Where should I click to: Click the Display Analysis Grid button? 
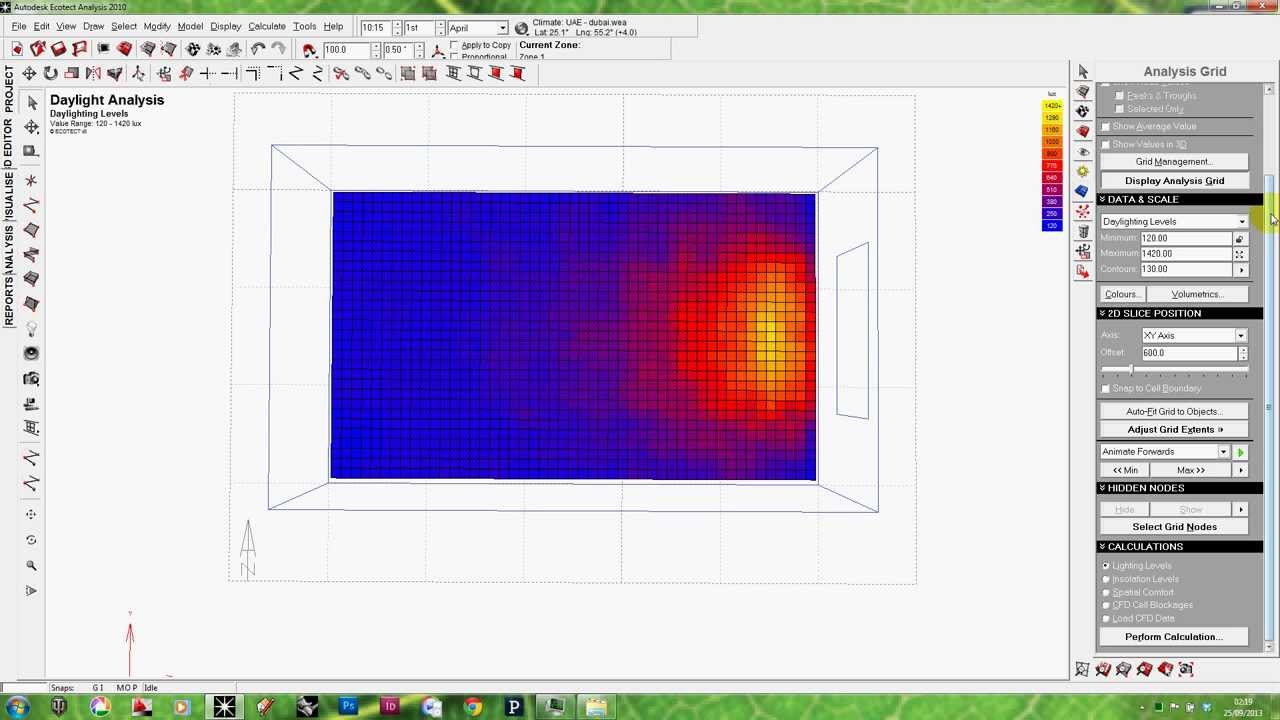point(1174,181)
